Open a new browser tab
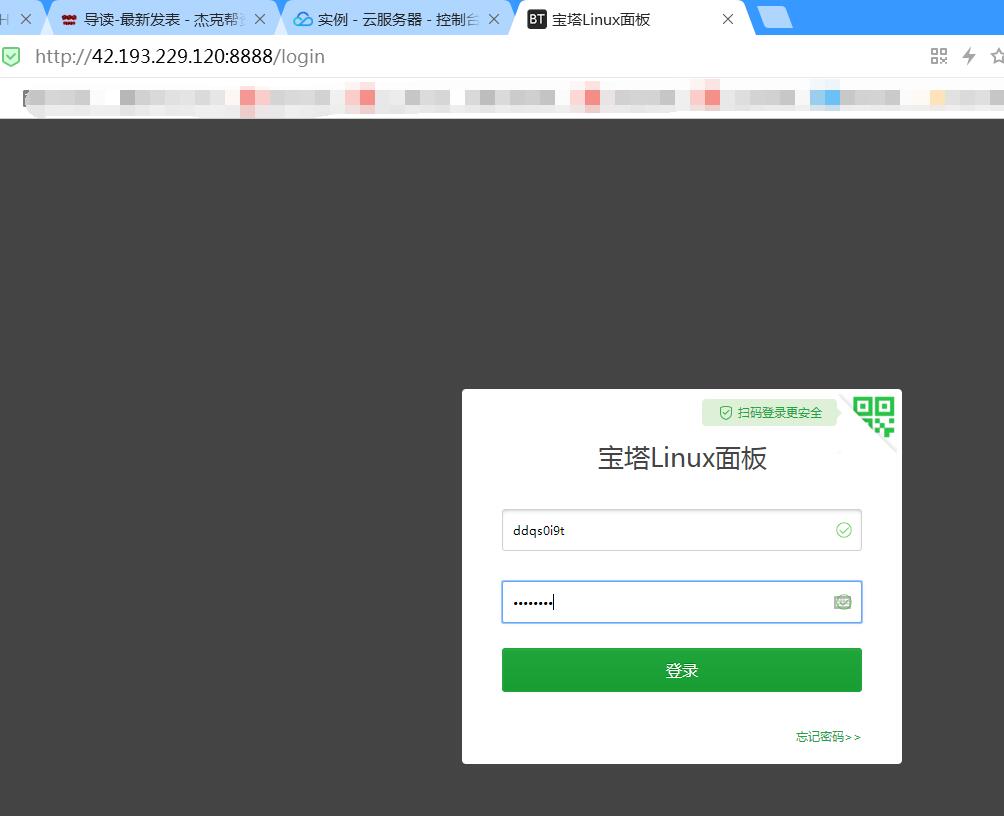 click(775, 17)
